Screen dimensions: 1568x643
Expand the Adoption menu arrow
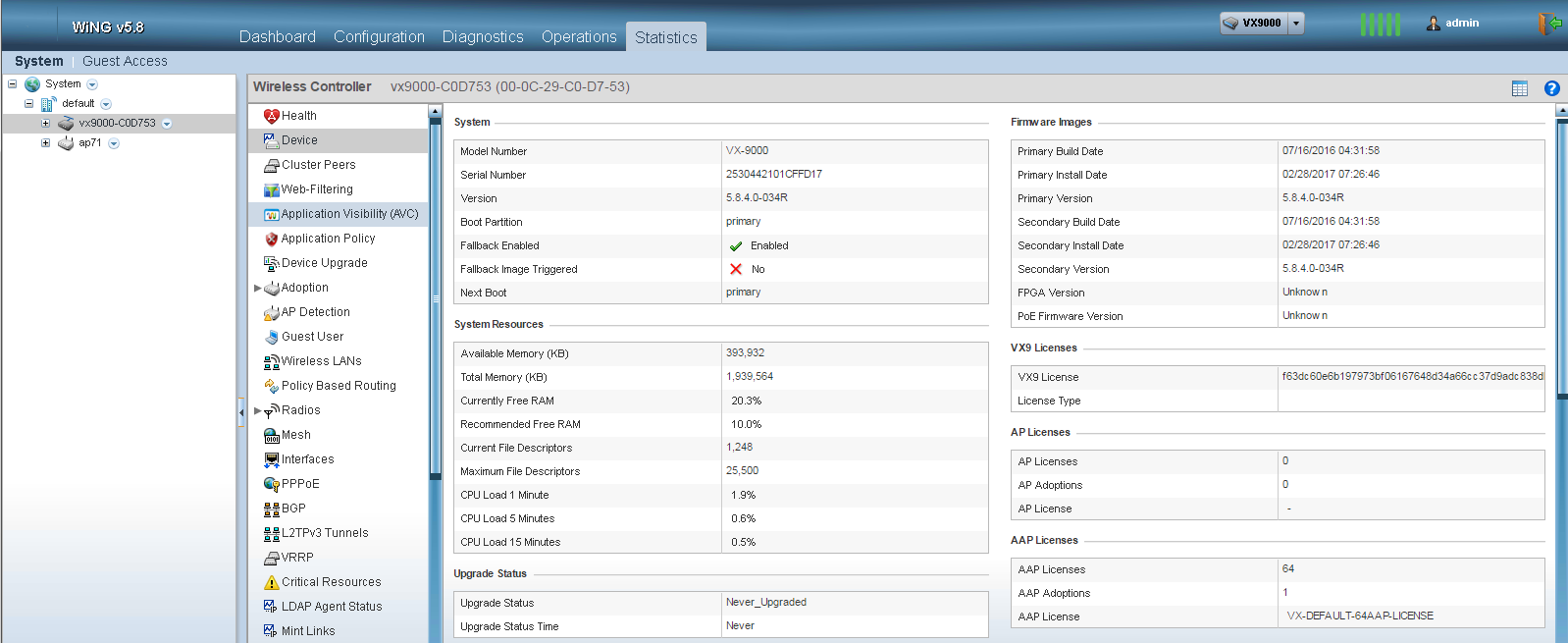tap(258, 289)
